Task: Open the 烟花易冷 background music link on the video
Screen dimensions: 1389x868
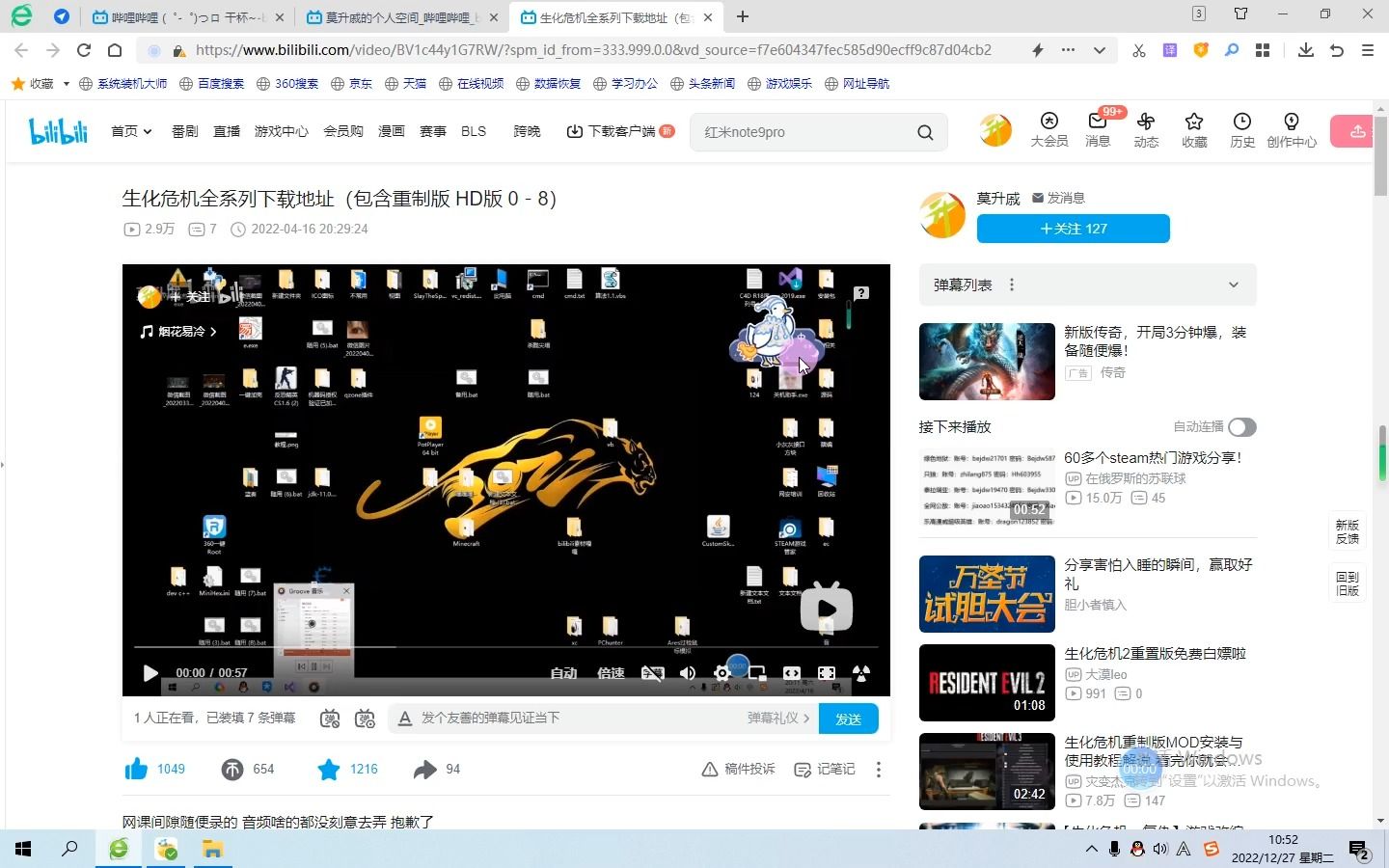Action: click(179, 331)
